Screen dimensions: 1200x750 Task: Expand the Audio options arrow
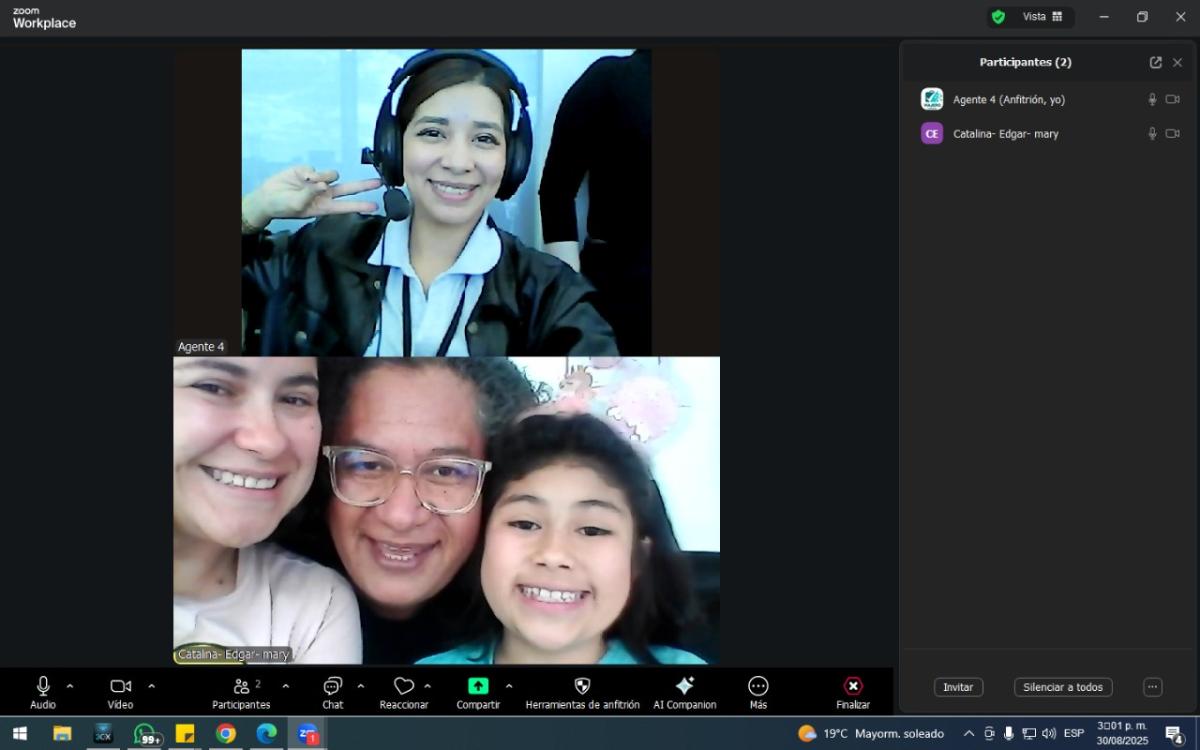(x=70, y=686)
